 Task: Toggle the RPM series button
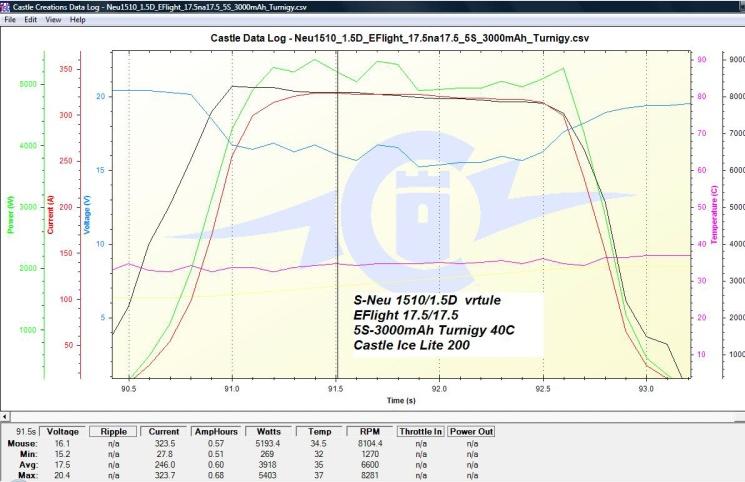click(370, 432)
